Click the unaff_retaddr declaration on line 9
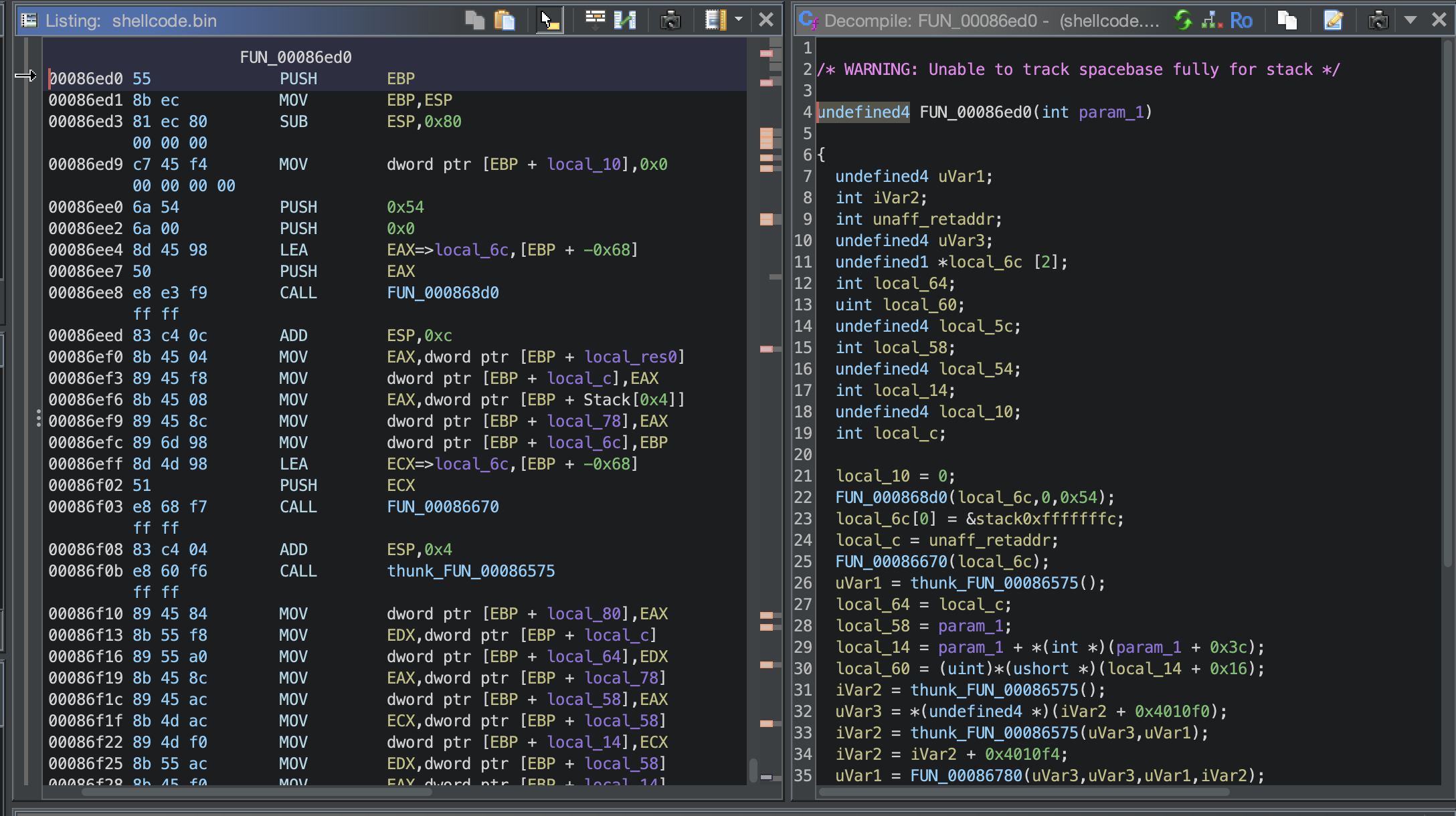The height and width of the screenshot is (816, 1456). (x=937, y=219)
